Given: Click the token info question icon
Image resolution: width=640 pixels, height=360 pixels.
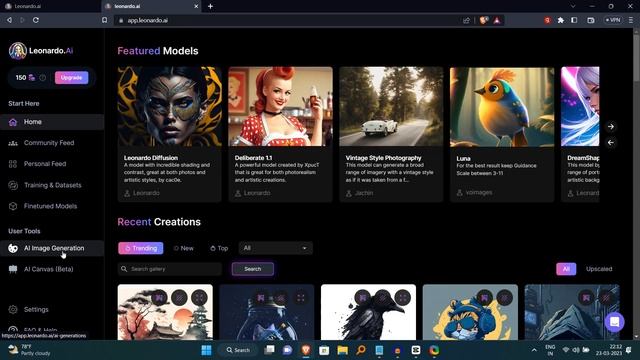Looking at the screenshot, I should click(42, 78).
